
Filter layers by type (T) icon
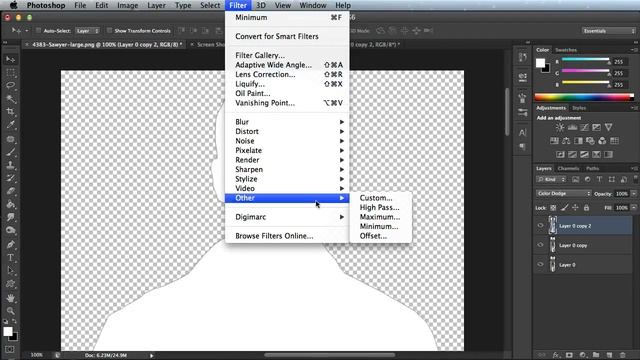599,179
